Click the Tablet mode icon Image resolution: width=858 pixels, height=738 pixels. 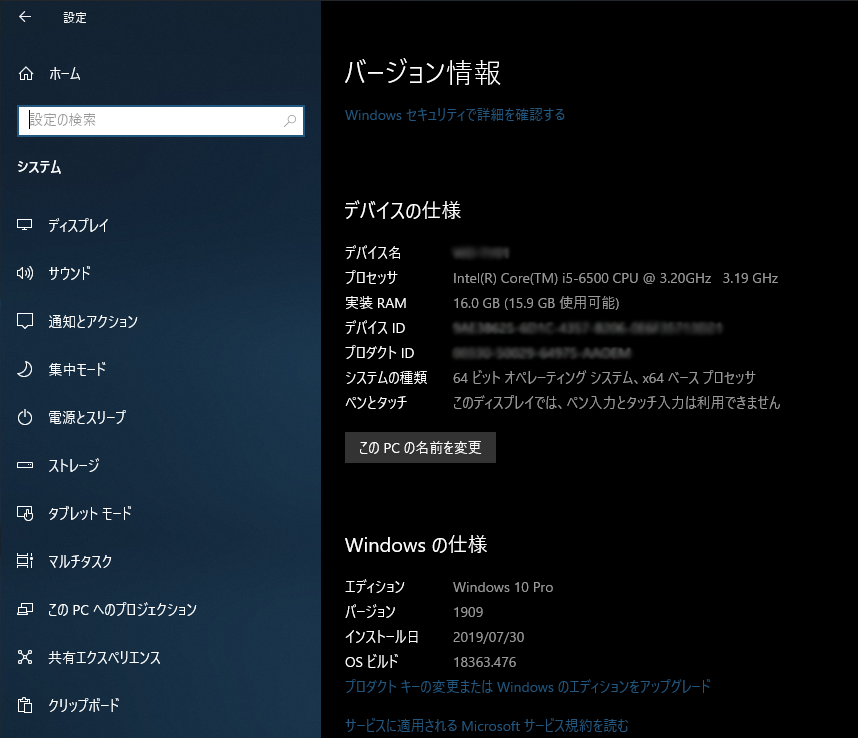click(25, 513)
